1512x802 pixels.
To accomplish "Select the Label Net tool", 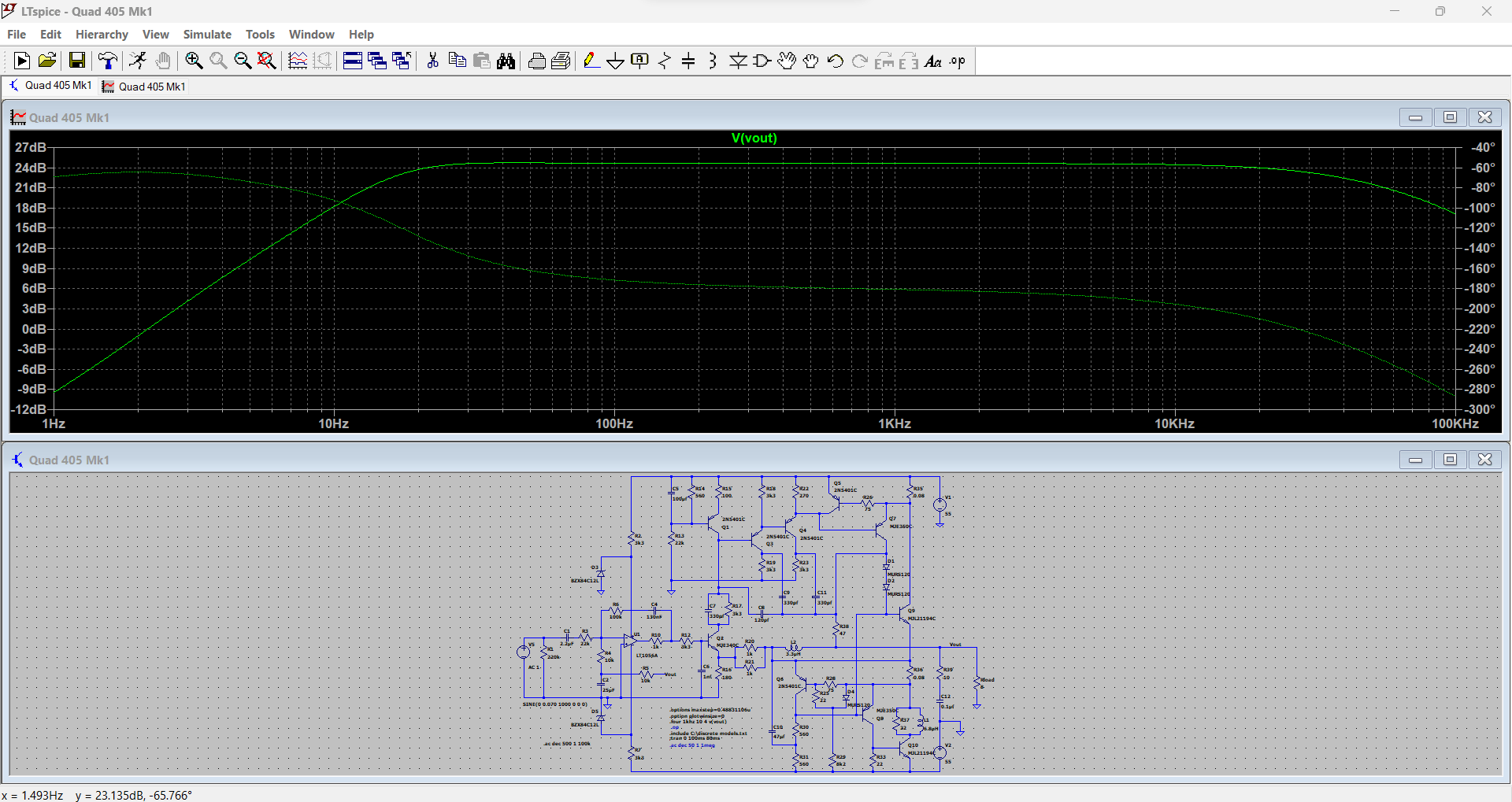I will tap(640, 61).
